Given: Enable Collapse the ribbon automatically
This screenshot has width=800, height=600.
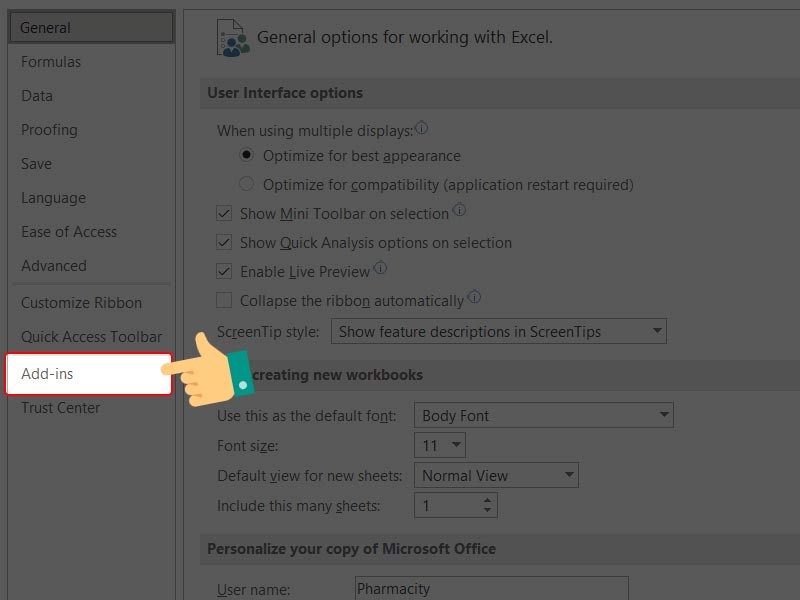Looking at the screenshot, I should (x=224, y=300).
